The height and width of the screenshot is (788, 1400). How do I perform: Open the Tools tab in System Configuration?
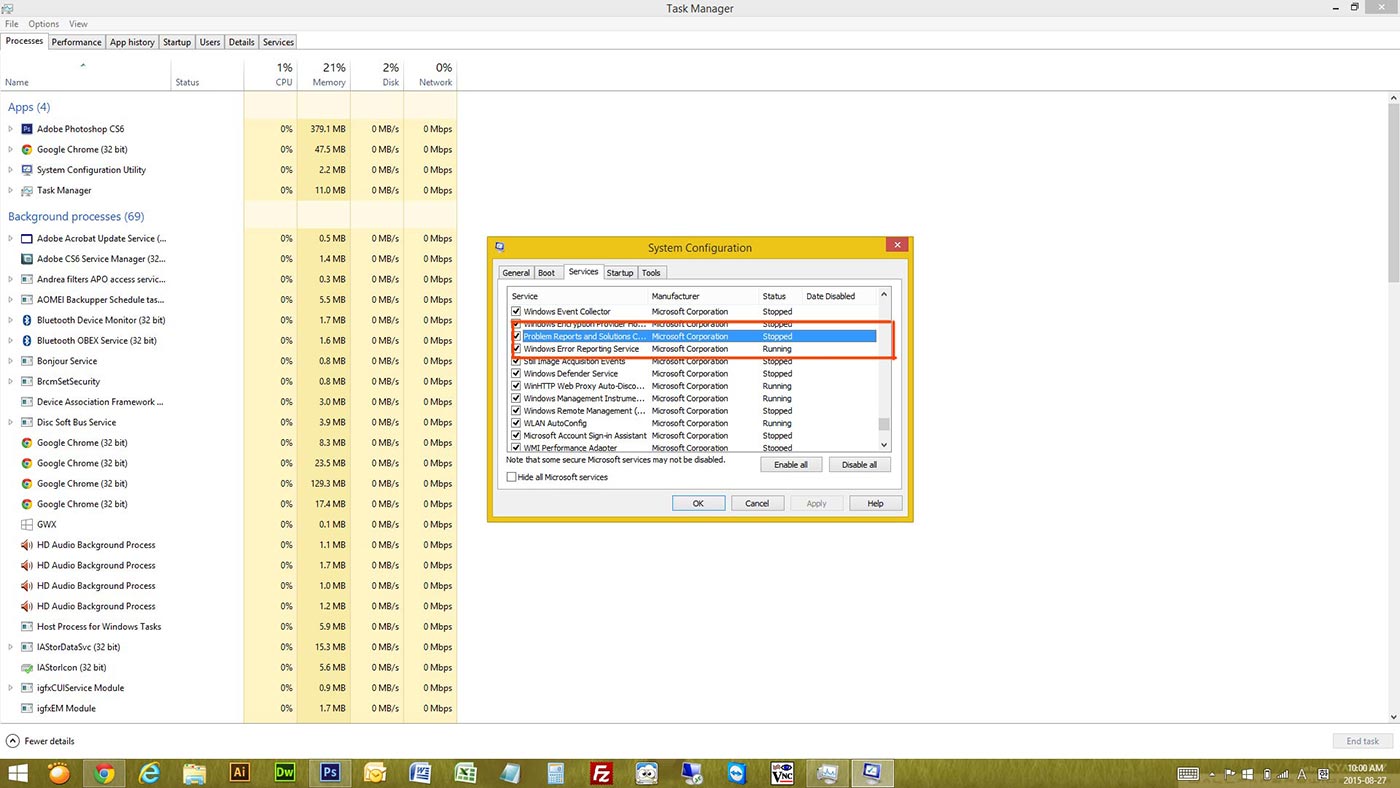click(x=651, y=273)
